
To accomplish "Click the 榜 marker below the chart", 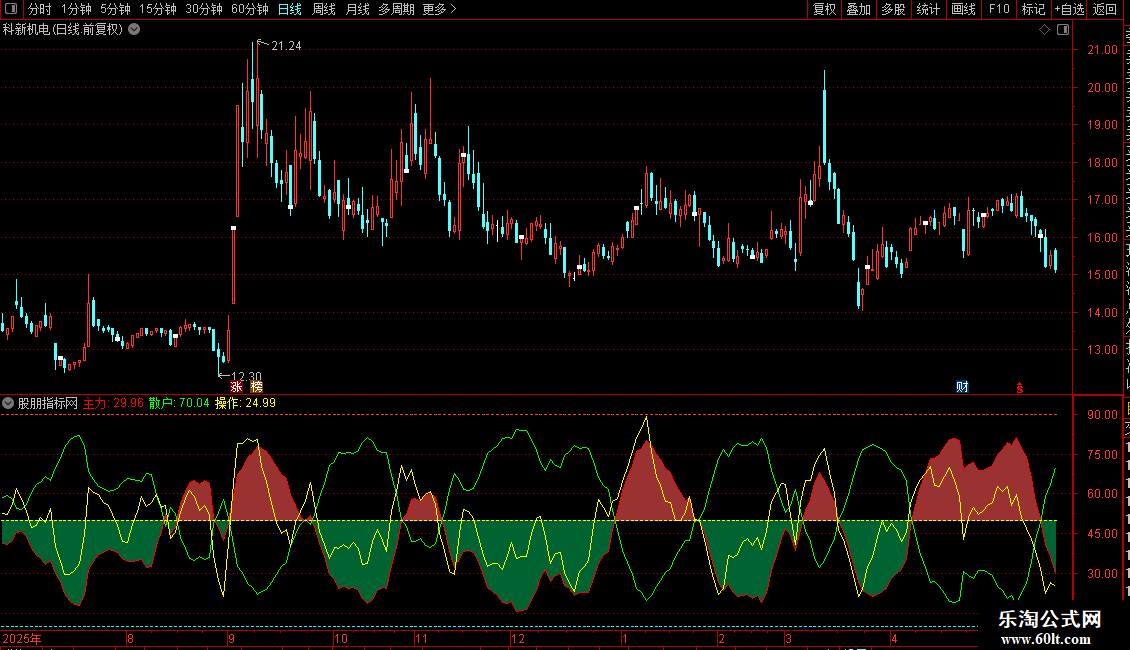I will coord(257,387).
